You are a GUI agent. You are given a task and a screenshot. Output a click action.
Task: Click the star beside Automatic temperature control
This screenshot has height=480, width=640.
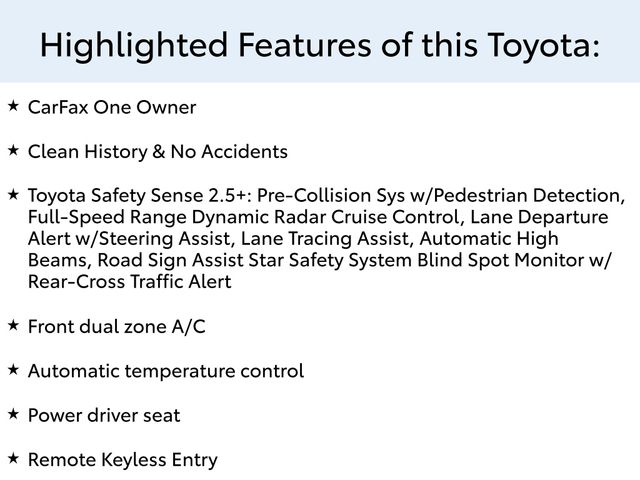13,370
